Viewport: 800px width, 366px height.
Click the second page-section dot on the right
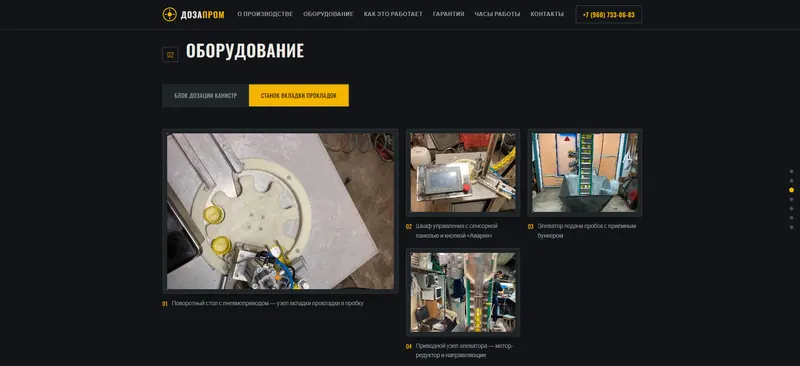click(x=791, y=181)
